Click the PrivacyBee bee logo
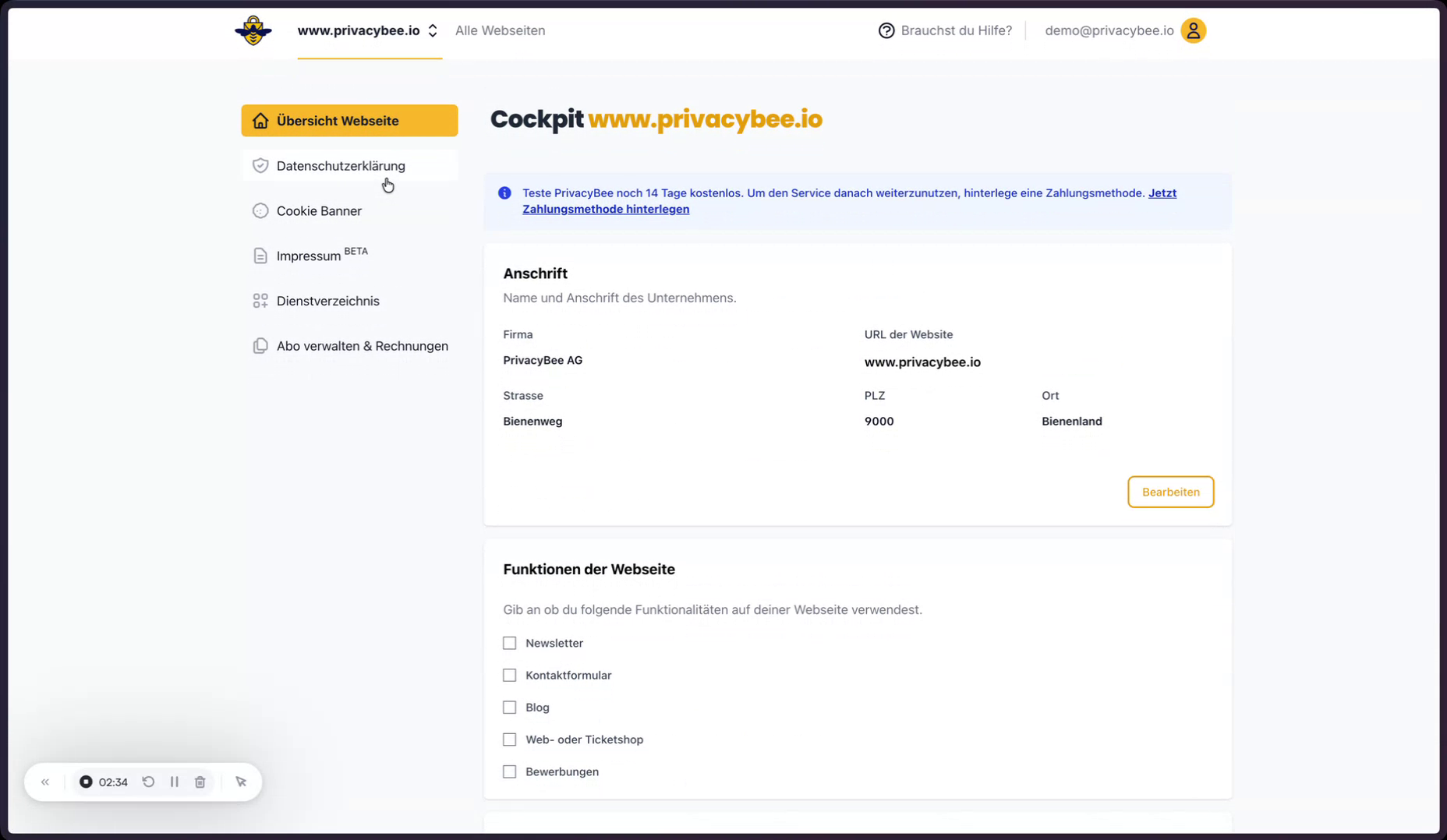This screenshot has width=1447, height=840. point(253,30)
